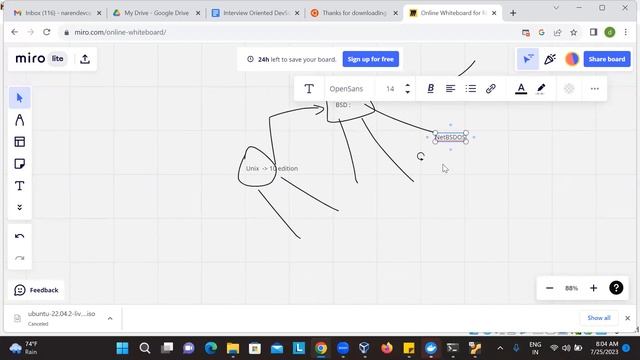Insert a link on selected text
This screenshot has width=640, height=360.
491,89
